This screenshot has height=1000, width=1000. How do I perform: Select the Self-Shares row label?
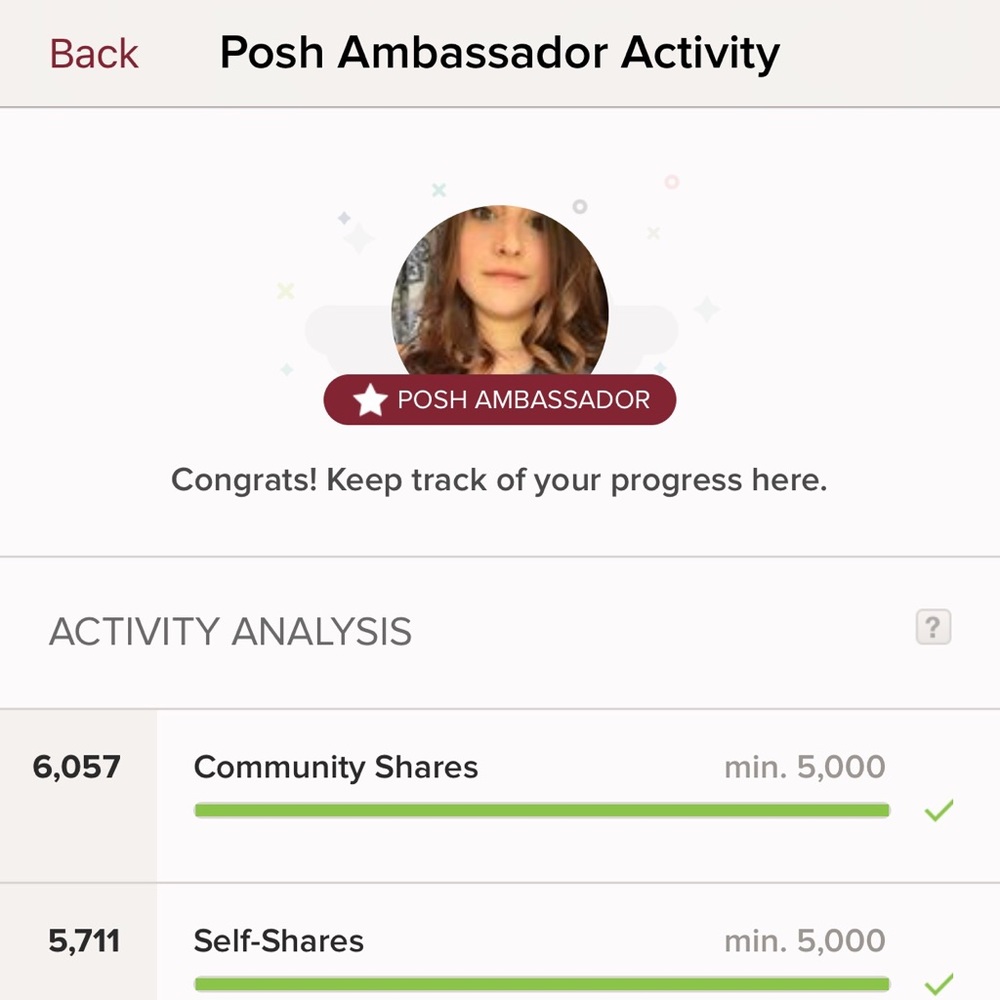pyautogui.click(x=279, y=941)
